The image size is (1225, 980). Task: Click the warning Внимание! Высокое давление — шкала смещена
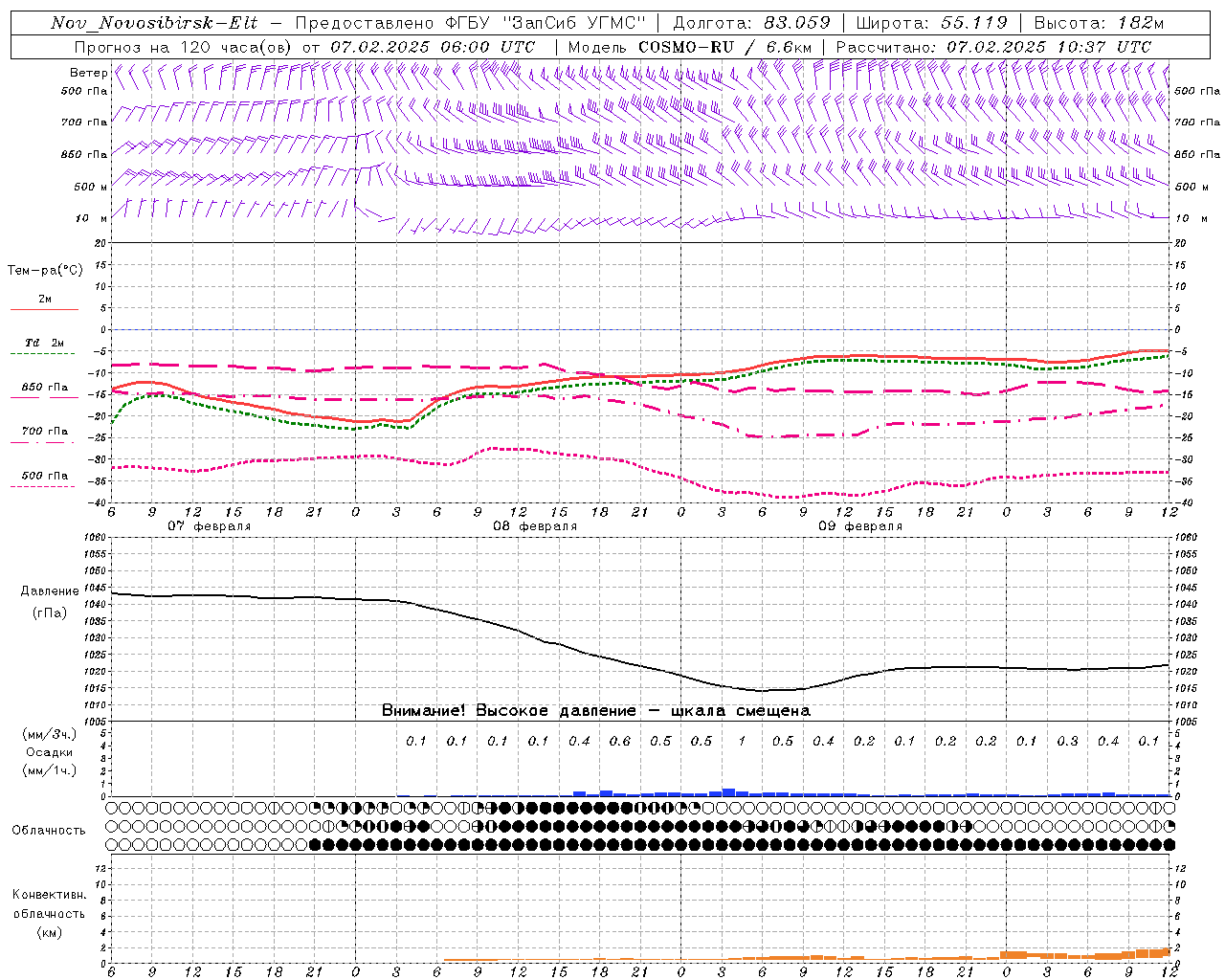click(x=596, y=711)
